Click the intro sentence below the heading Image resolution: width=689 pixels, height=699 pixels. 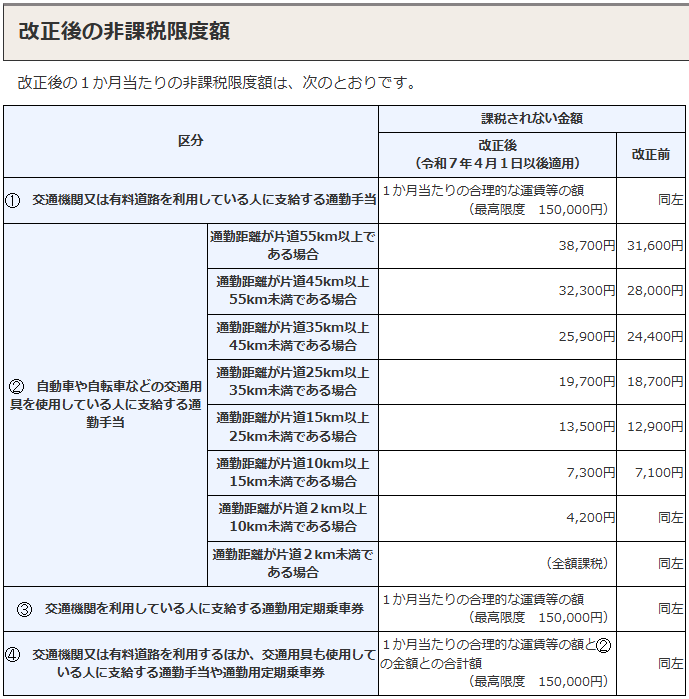click(216, 82)
